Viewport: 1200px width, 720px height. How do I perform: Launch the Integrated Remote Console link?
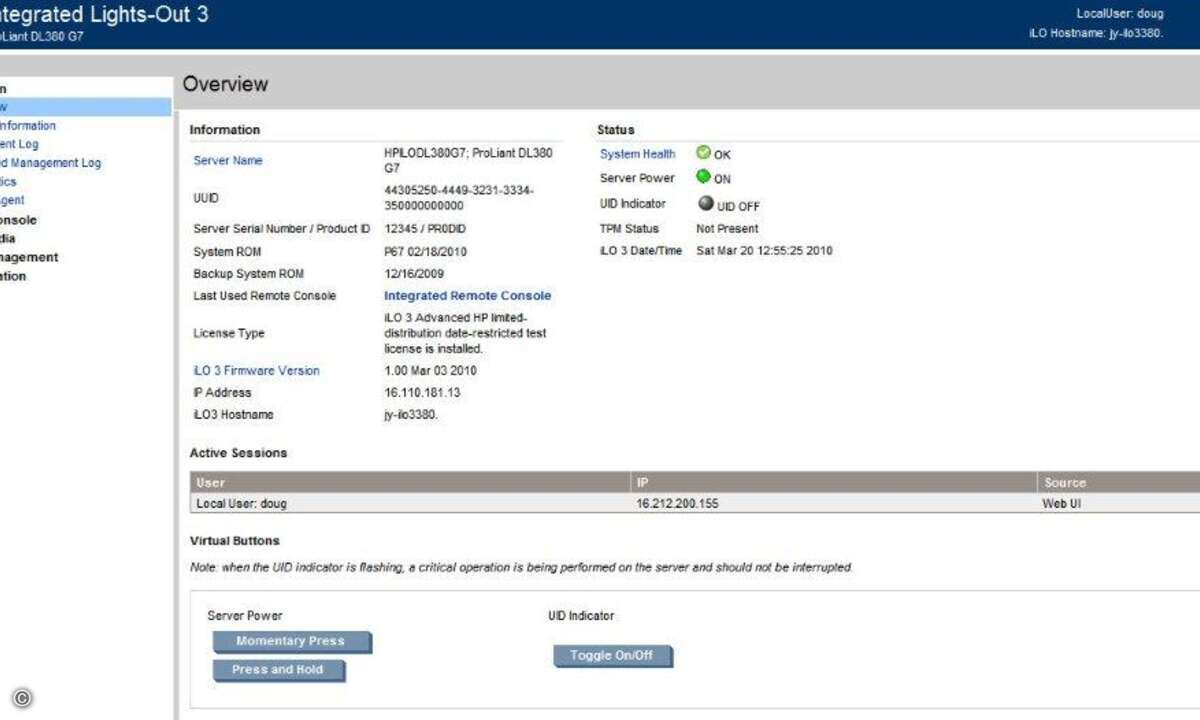(467, 296)
